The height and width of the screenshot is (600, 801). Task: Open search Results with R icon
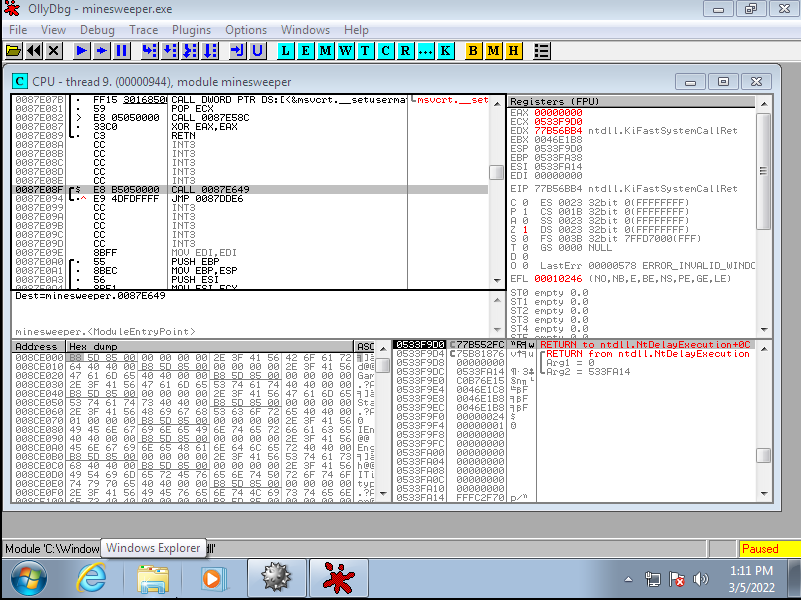point(405,51)
